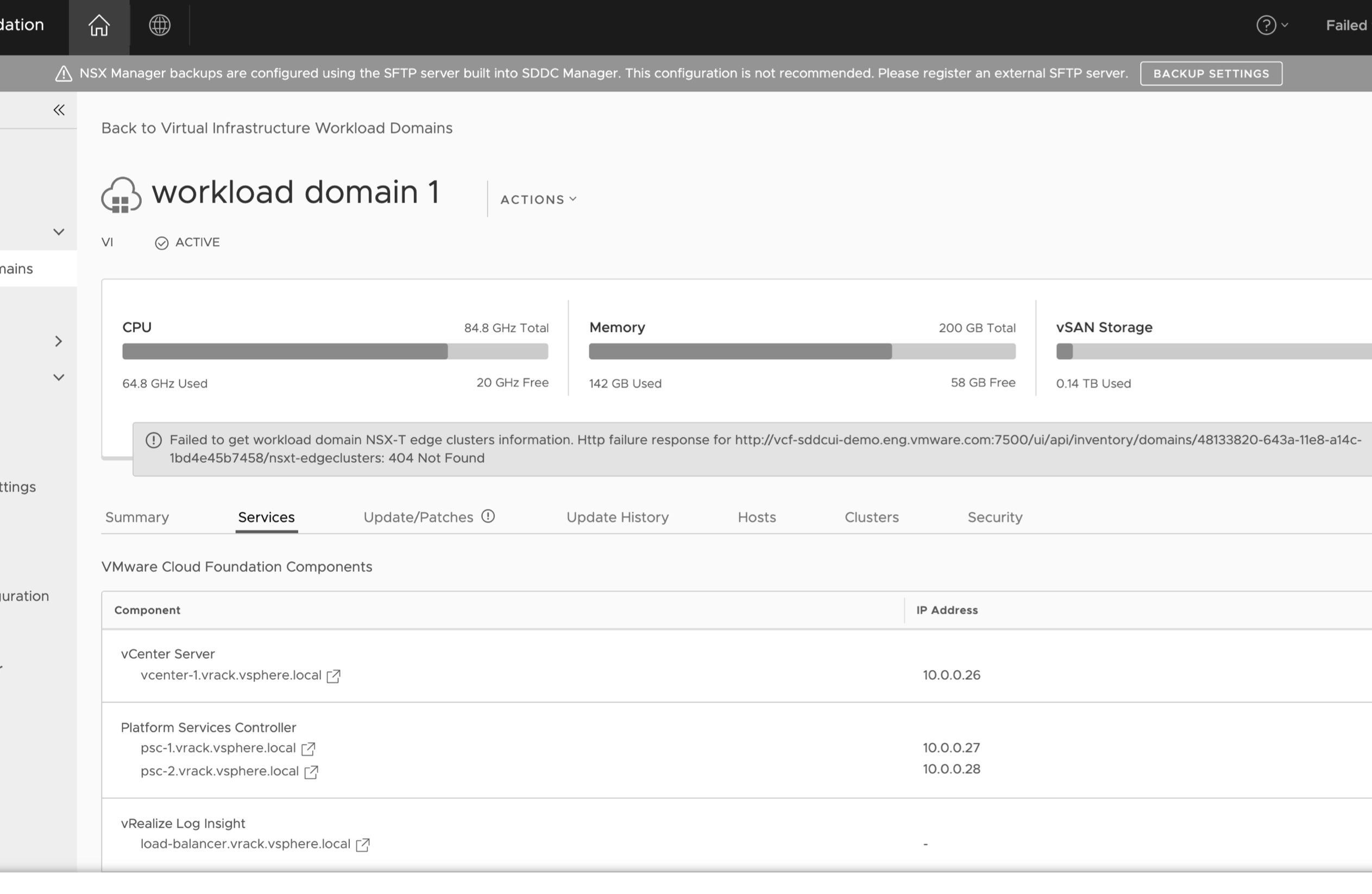Select the Services tab
Viewport: 1372px width, 894px height.
coord(266,517)
